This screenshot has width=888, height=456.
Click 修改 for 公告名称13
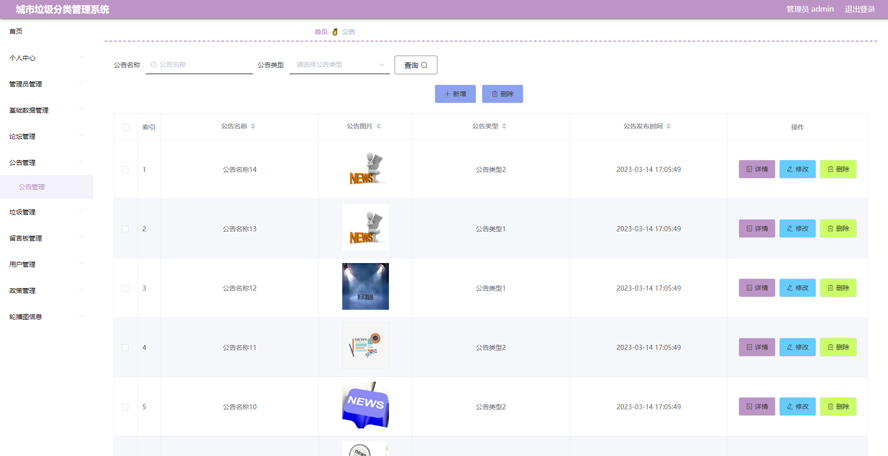[x=797, y=229]
